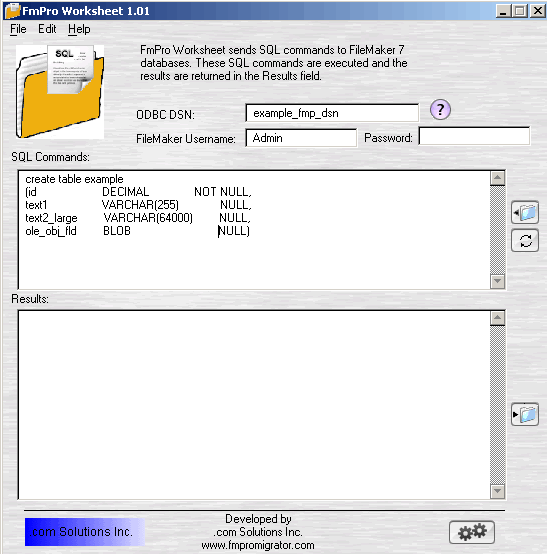Close the FmPro Worksheet window
This screenshot has height=554, width=547.
pos(538,11)
